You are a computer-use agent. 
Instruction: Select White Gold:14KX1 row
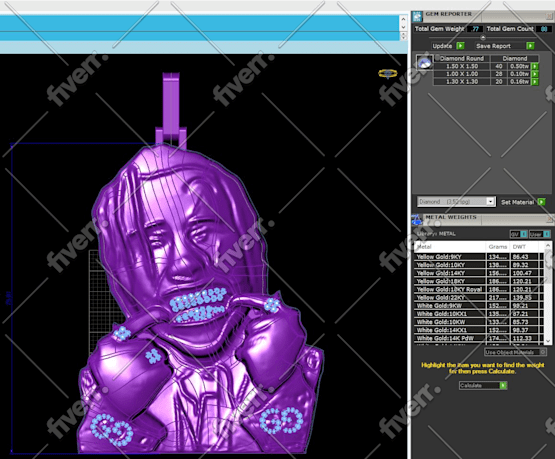tap(479, 330)
